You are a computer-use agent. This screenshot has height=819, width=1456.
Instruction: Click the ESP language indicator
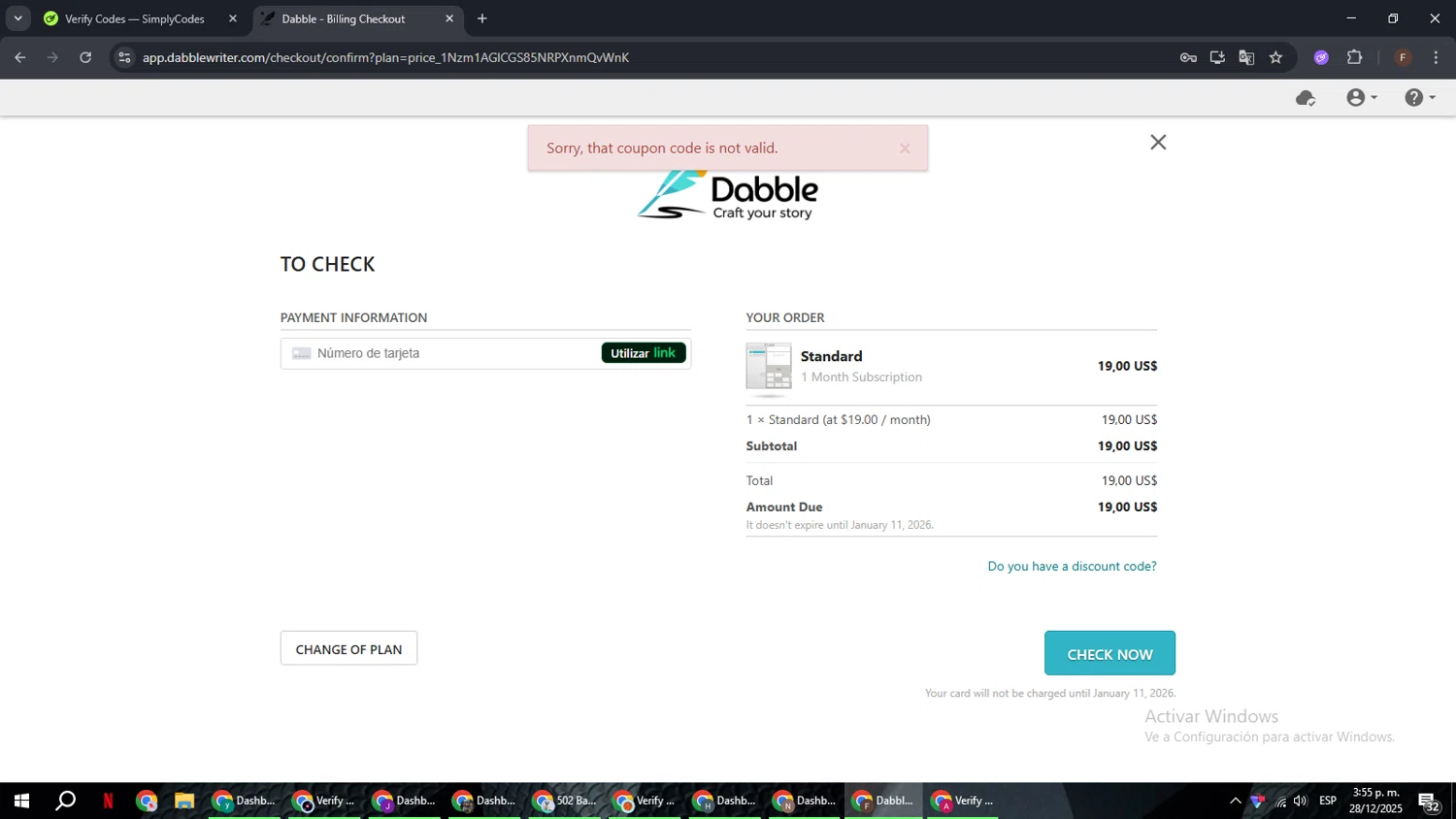pyautogui.click(x=1328, y=801)
